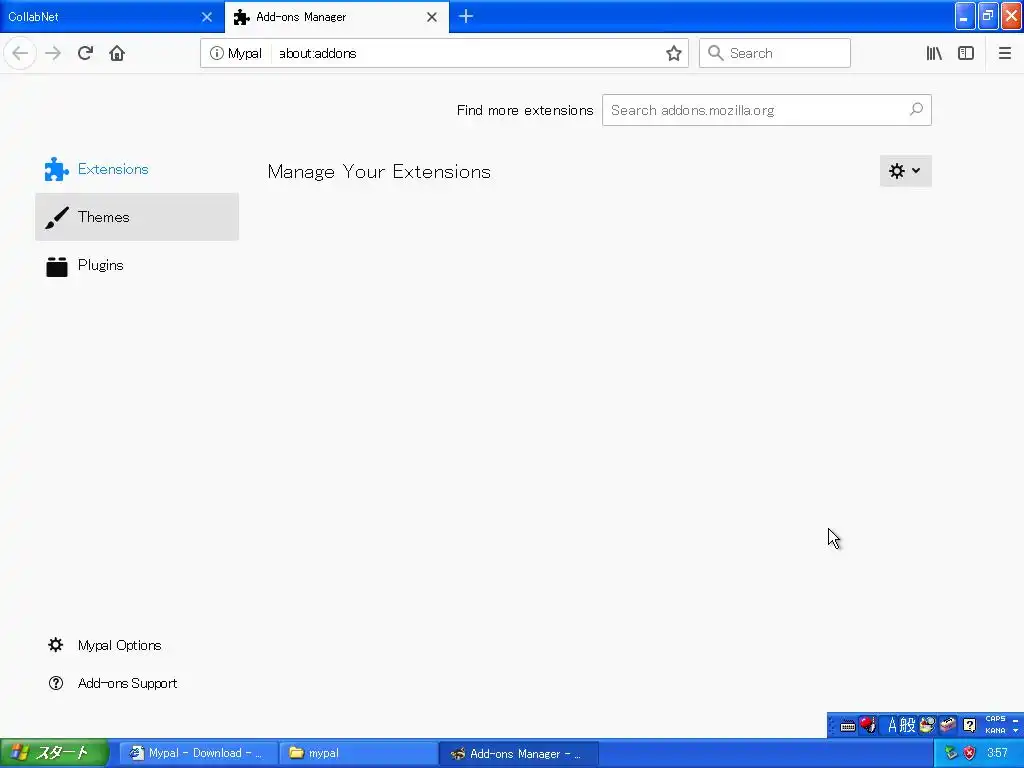Click the Search addons.mozilla.org field
The height and width of the screenshot is (768, 1024).
(767, 110)
